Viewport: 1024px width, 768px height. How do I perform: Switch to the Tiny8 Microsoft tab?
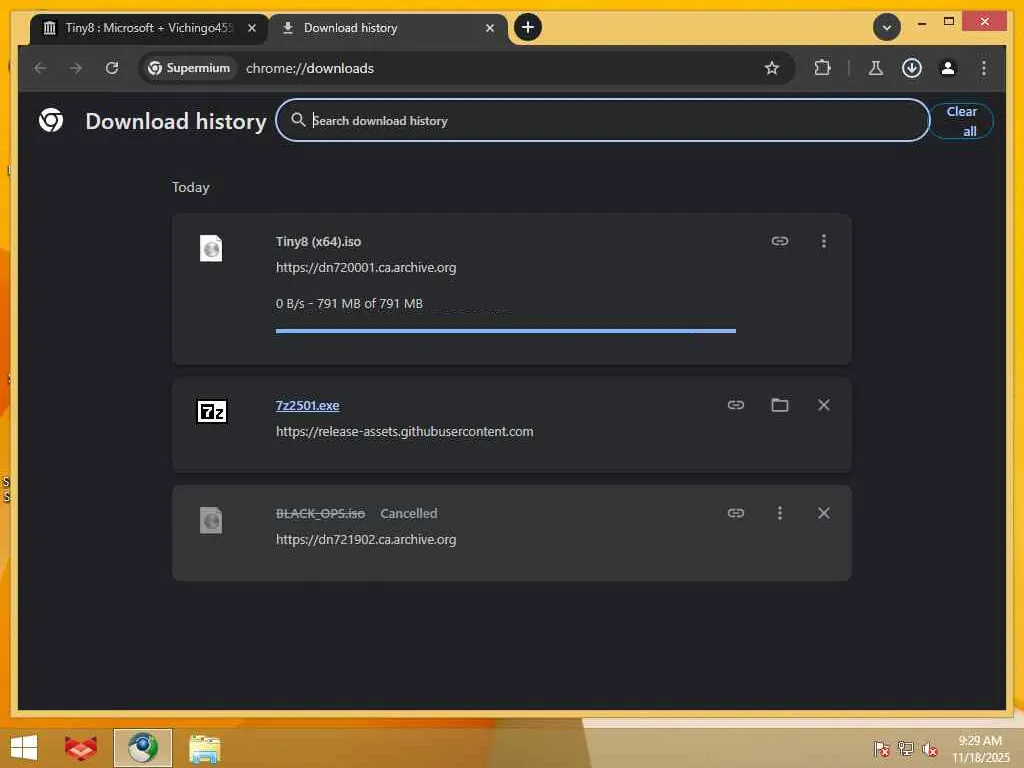pos(149,28)
